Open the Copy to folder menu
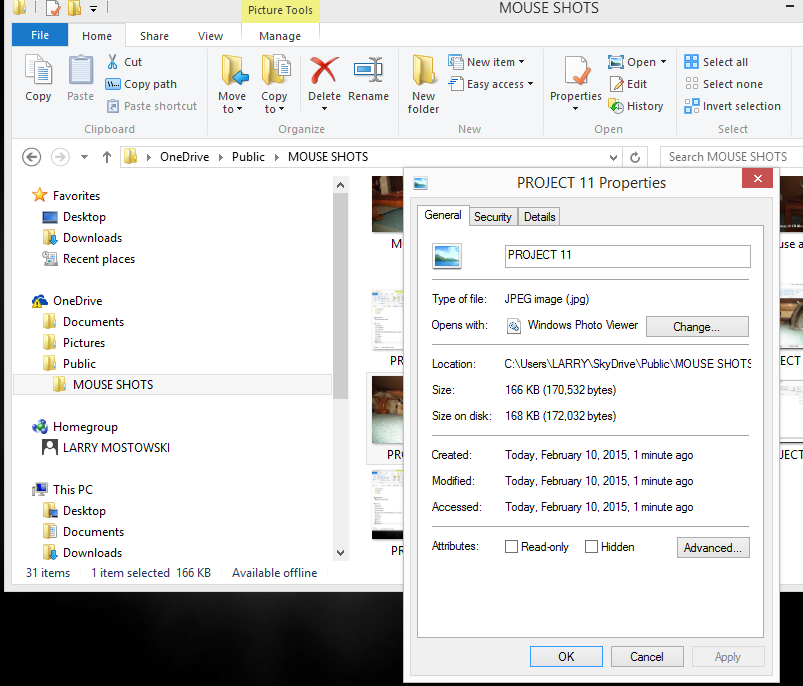803x686 pixels. [x=274, y=84]
